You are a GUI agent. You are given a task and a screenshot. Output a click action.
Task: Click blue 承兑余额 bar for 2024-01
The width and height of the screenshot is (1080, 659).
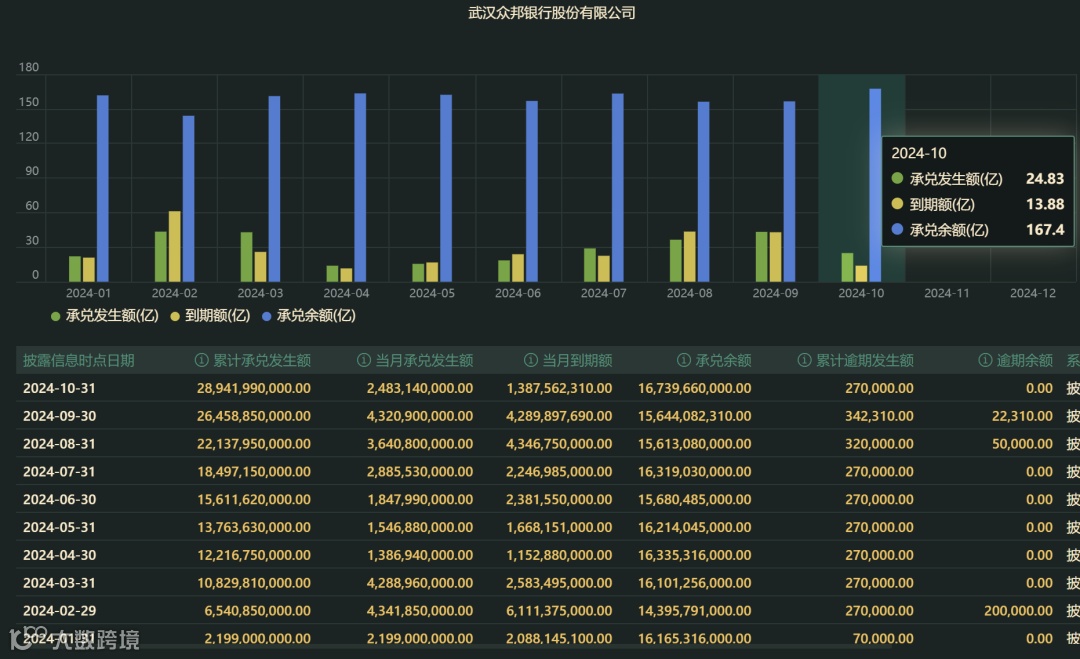103,189
